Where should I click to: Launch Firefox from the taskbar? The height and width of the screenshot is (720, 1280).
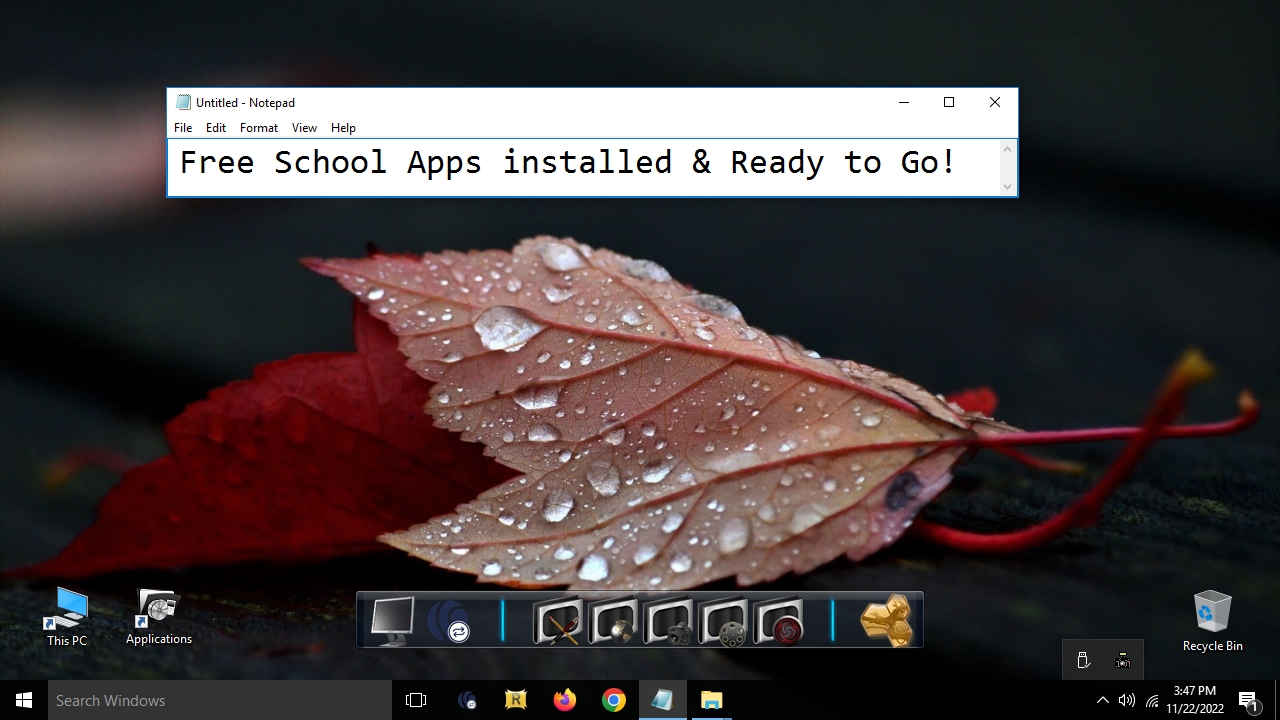point(565,700)
